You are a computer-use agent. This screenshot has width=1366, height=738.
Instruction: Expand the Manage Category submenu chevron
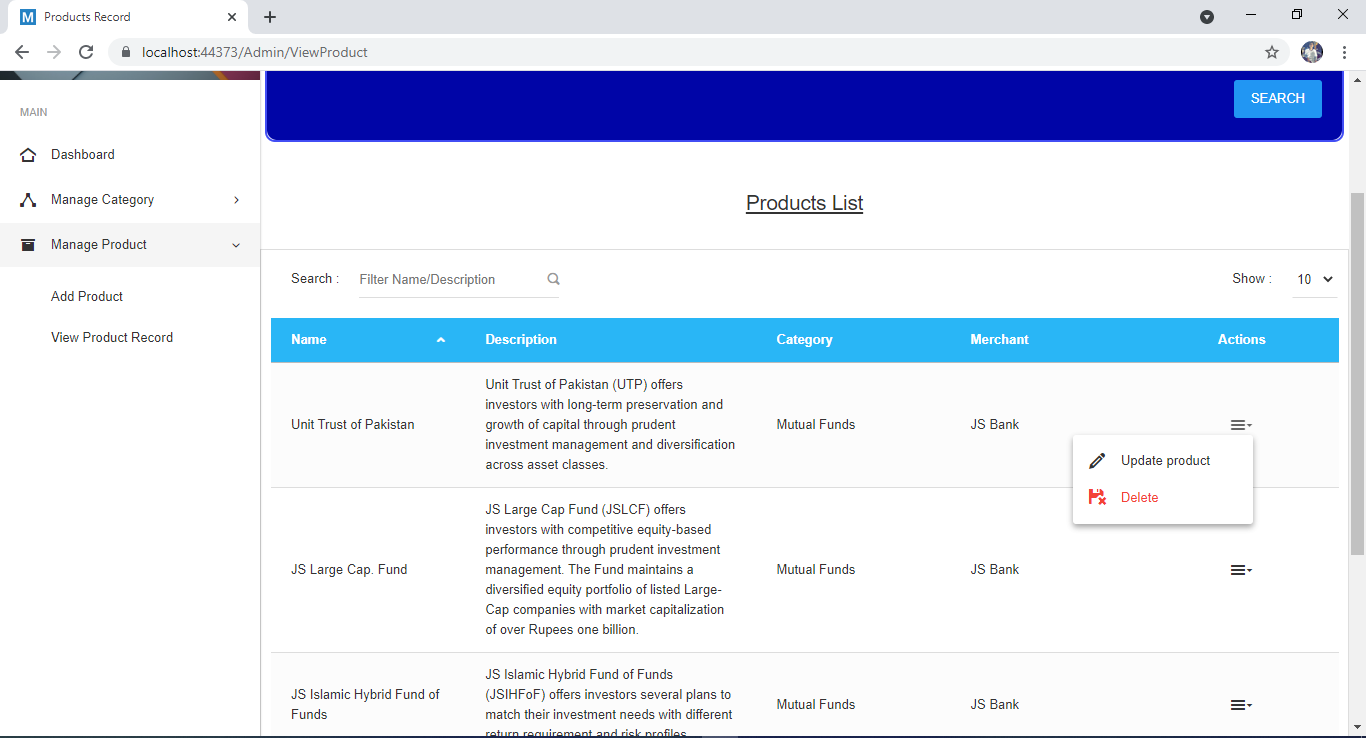pos(237,200)
